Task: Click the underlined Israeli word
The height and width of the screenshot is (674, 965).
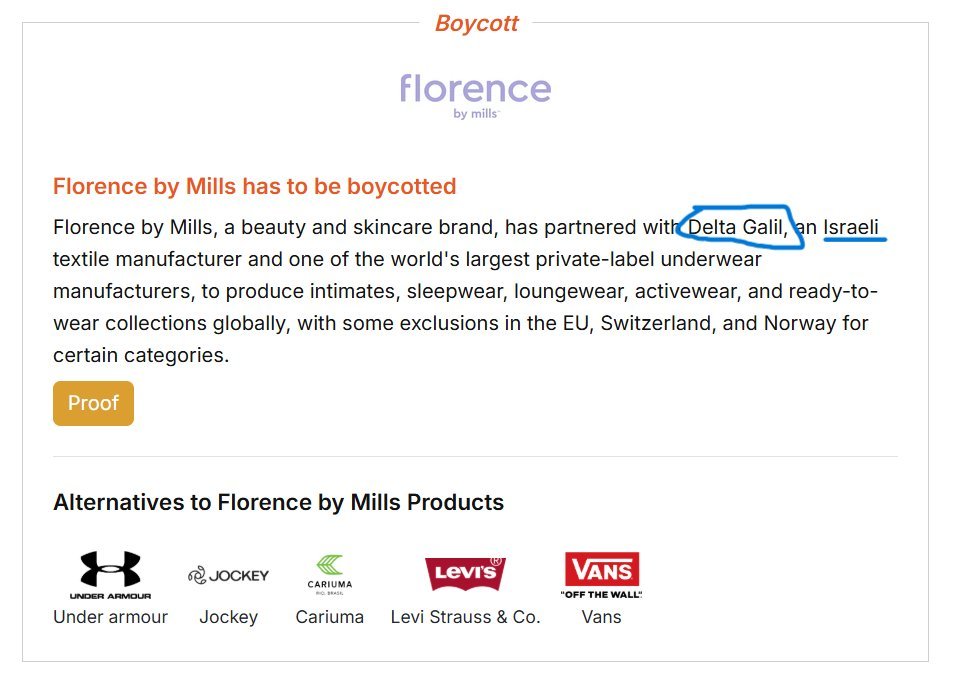Action: tap(851, 227)
